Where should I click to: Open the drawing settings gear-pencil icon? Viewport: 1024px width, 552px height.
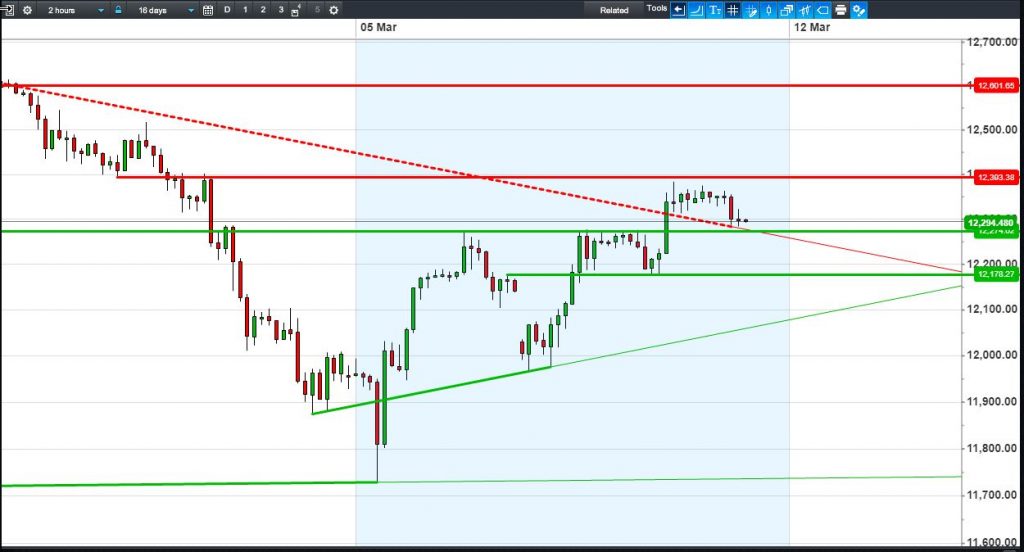point(859,10)
